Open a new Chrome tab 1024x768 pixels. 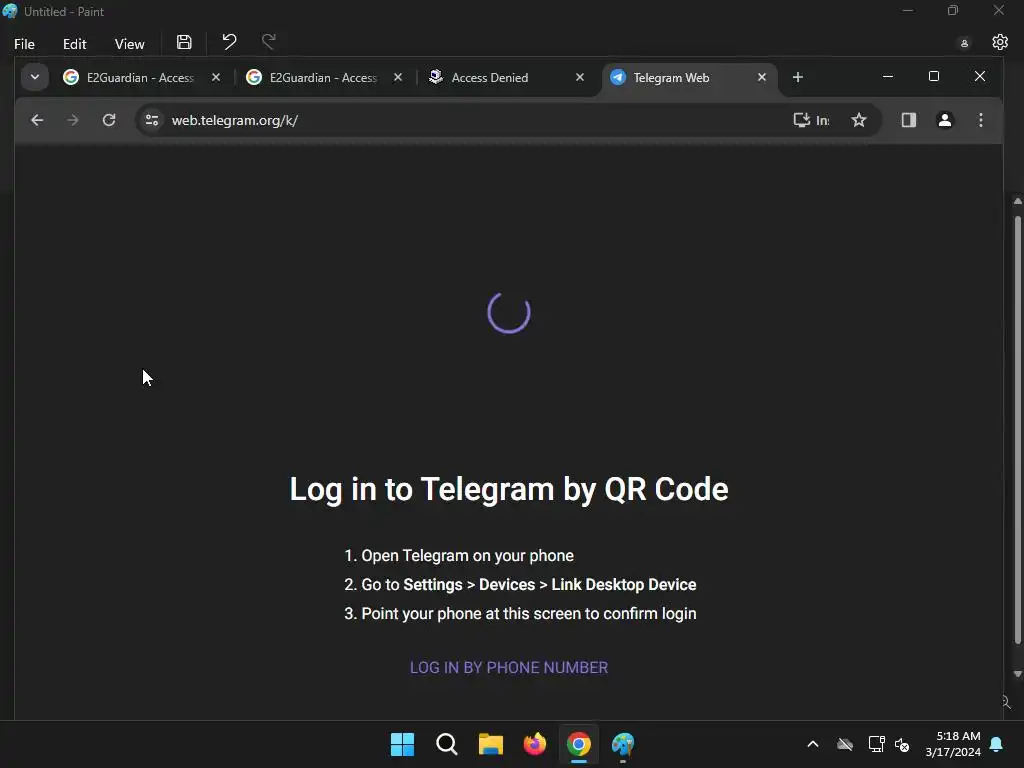pyautogui.click(x=797, y=77)
